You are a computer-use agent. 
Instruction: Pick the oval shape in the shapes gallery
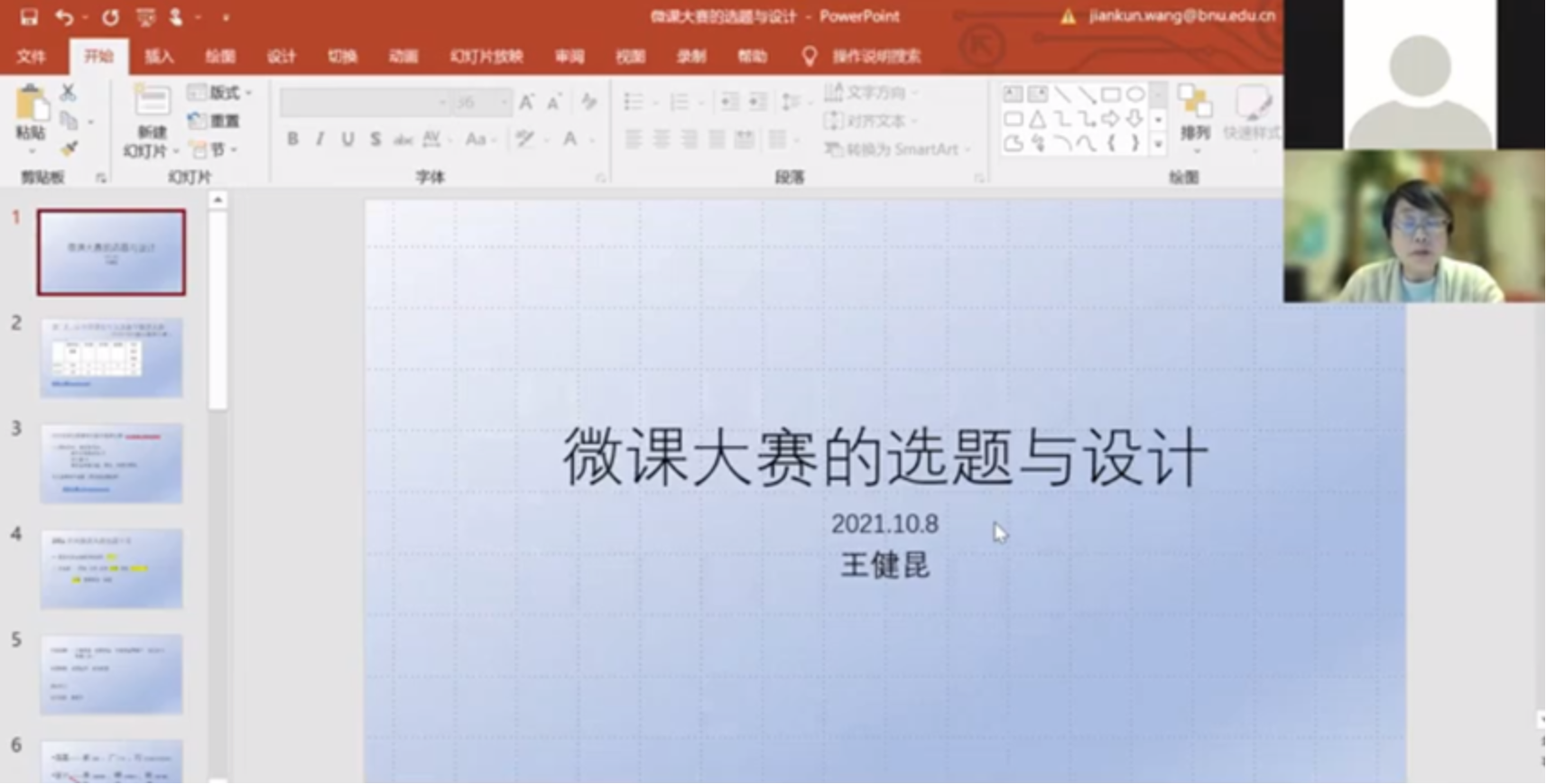point(1135,95)
